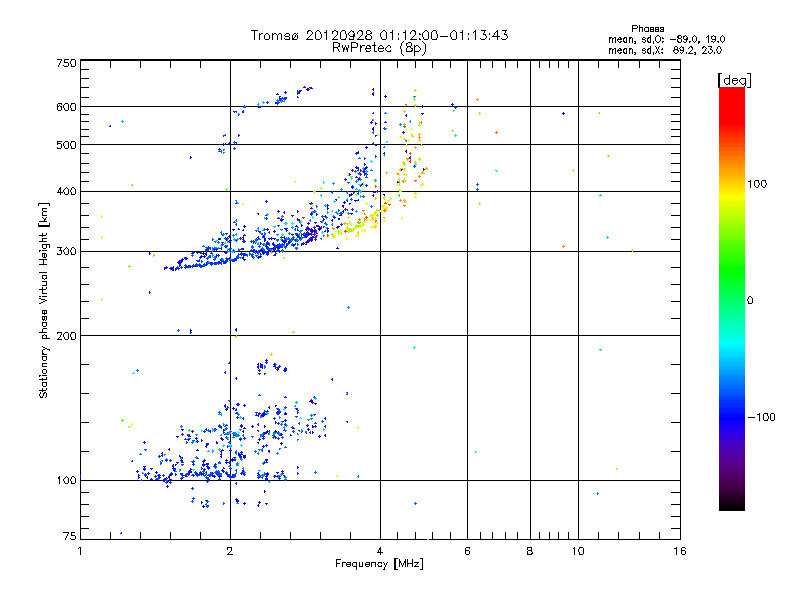This screenshot has width=800, height=600.
Task: Click the x-axis tick label "6"
Action: tap(467, 551)
